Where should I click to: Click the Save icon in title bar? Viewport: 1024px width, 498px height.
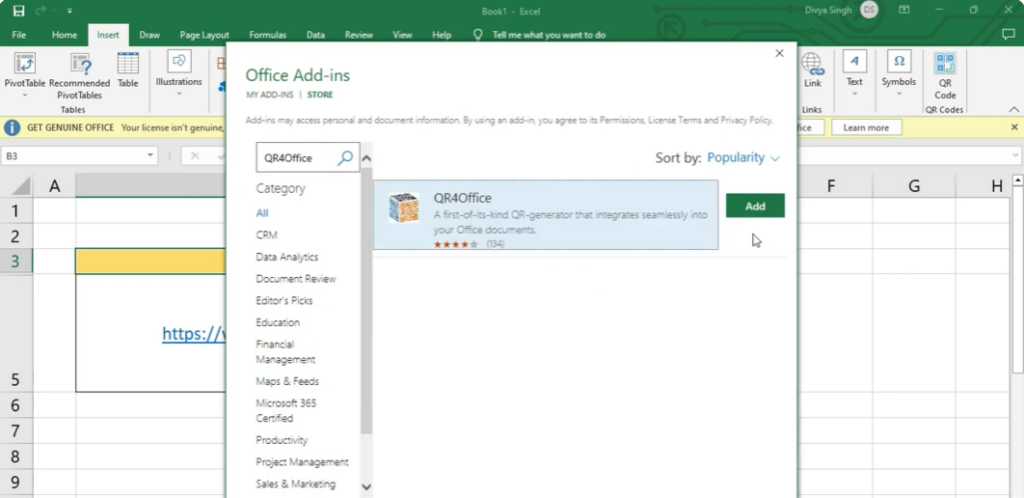pos(18,10)
